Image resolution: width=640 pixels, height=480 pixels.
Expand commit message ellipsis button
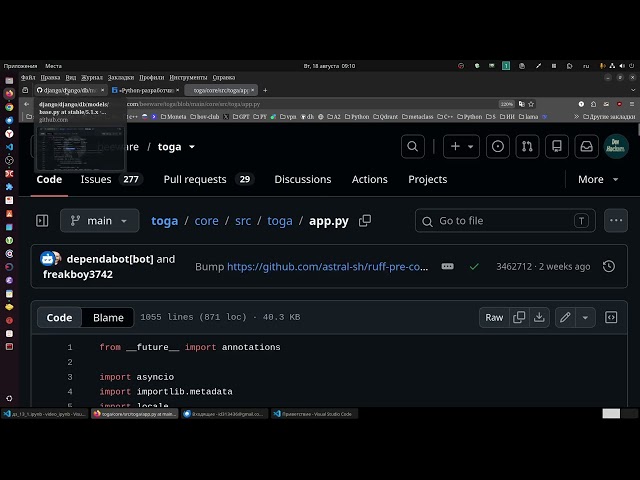pos(447,267)
